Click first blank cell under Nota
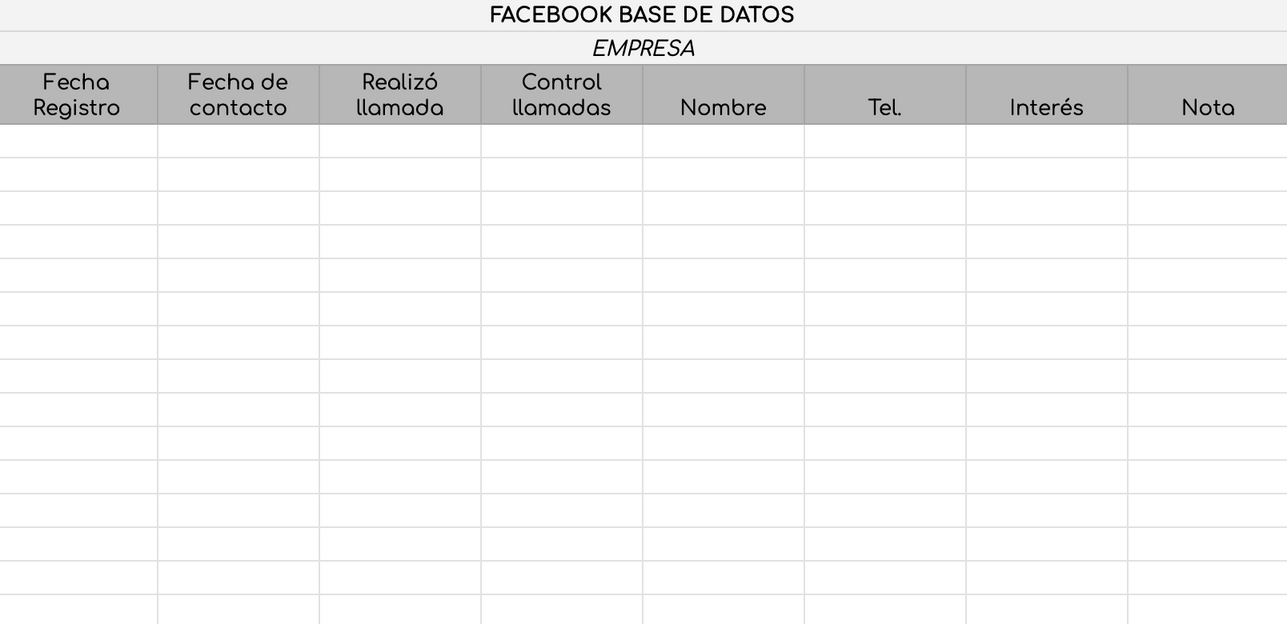 click(1207, 141)
